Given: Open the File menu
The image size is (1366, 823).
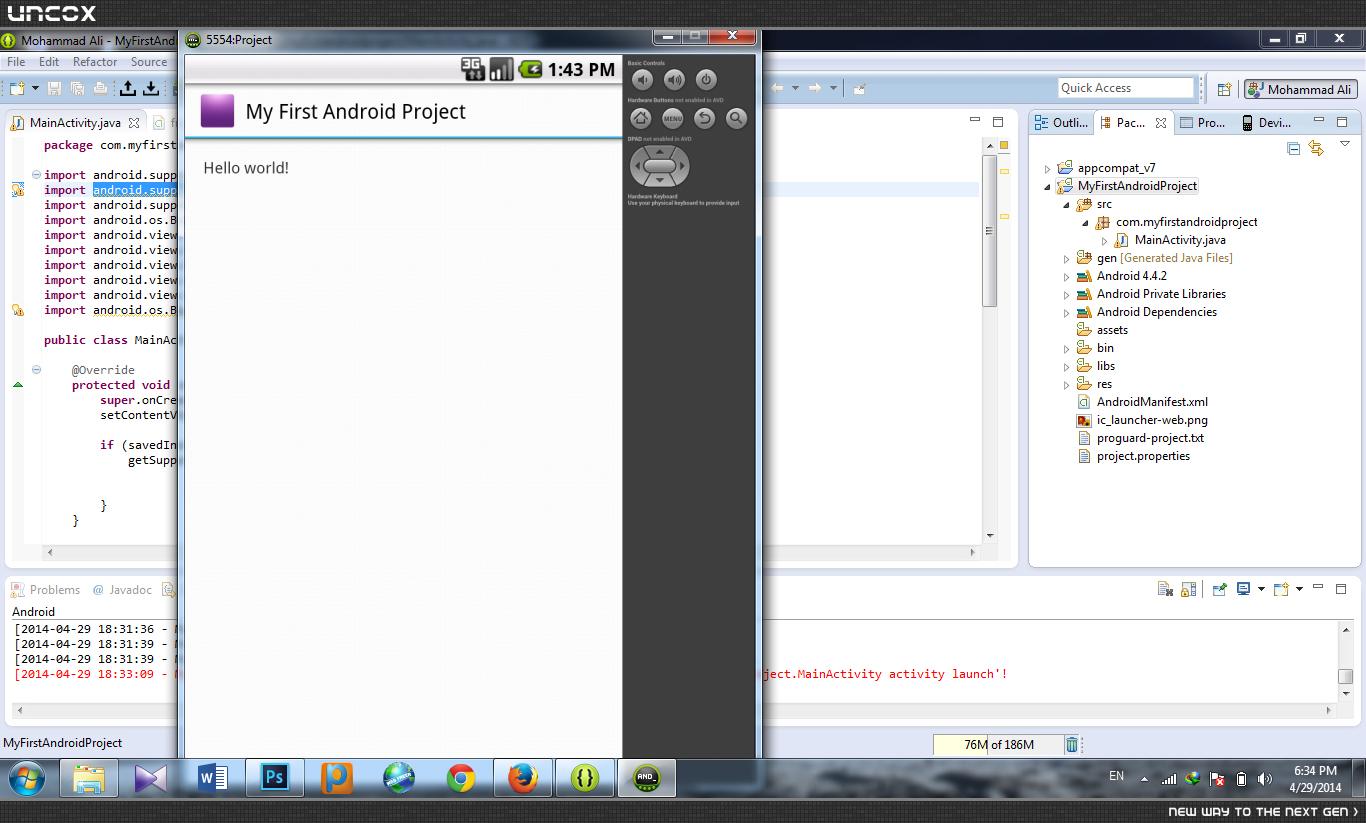Looking at the screenshot, I should click(16, 62).
